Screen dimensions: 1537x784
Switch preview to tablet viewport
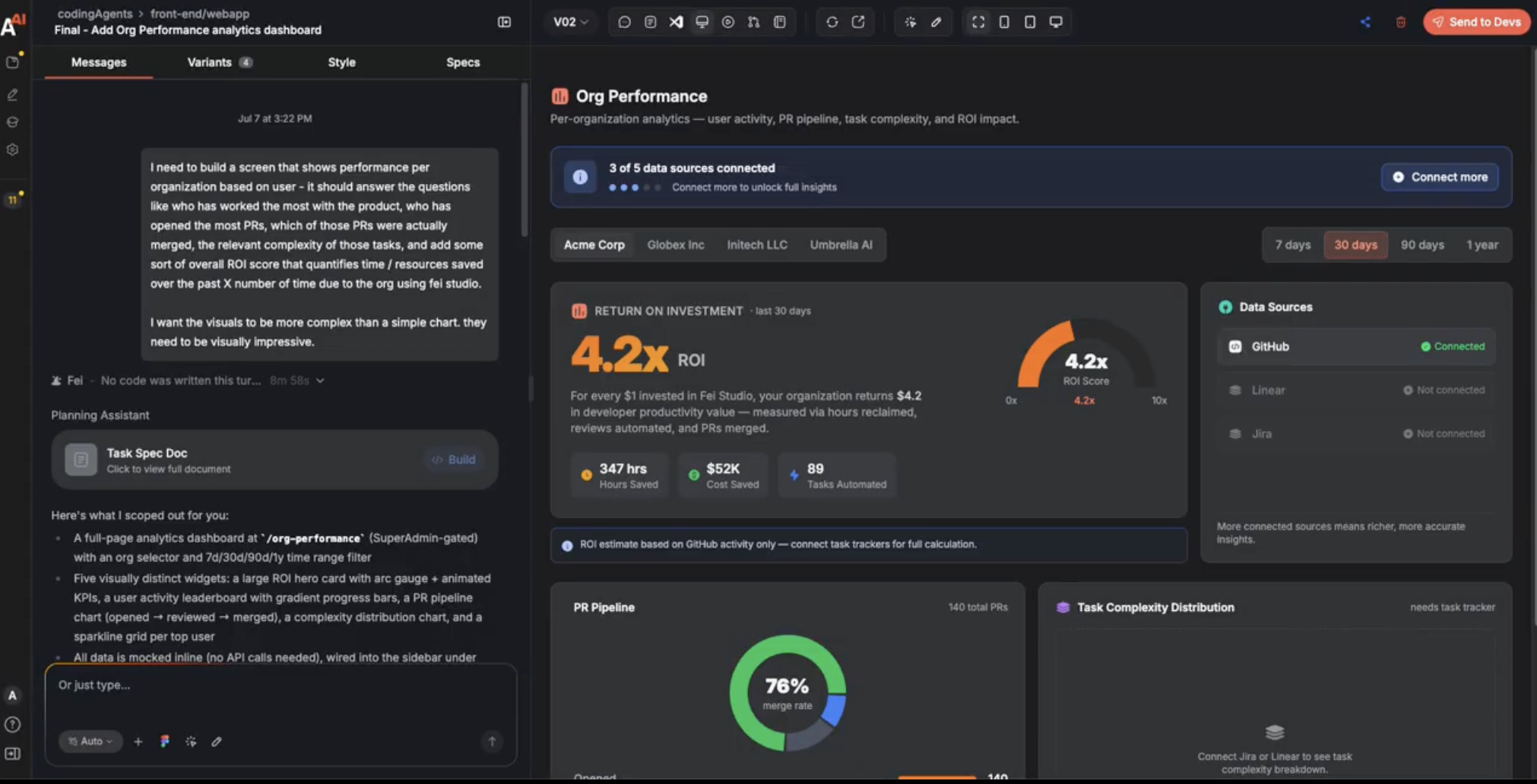tap(1030, 22)
